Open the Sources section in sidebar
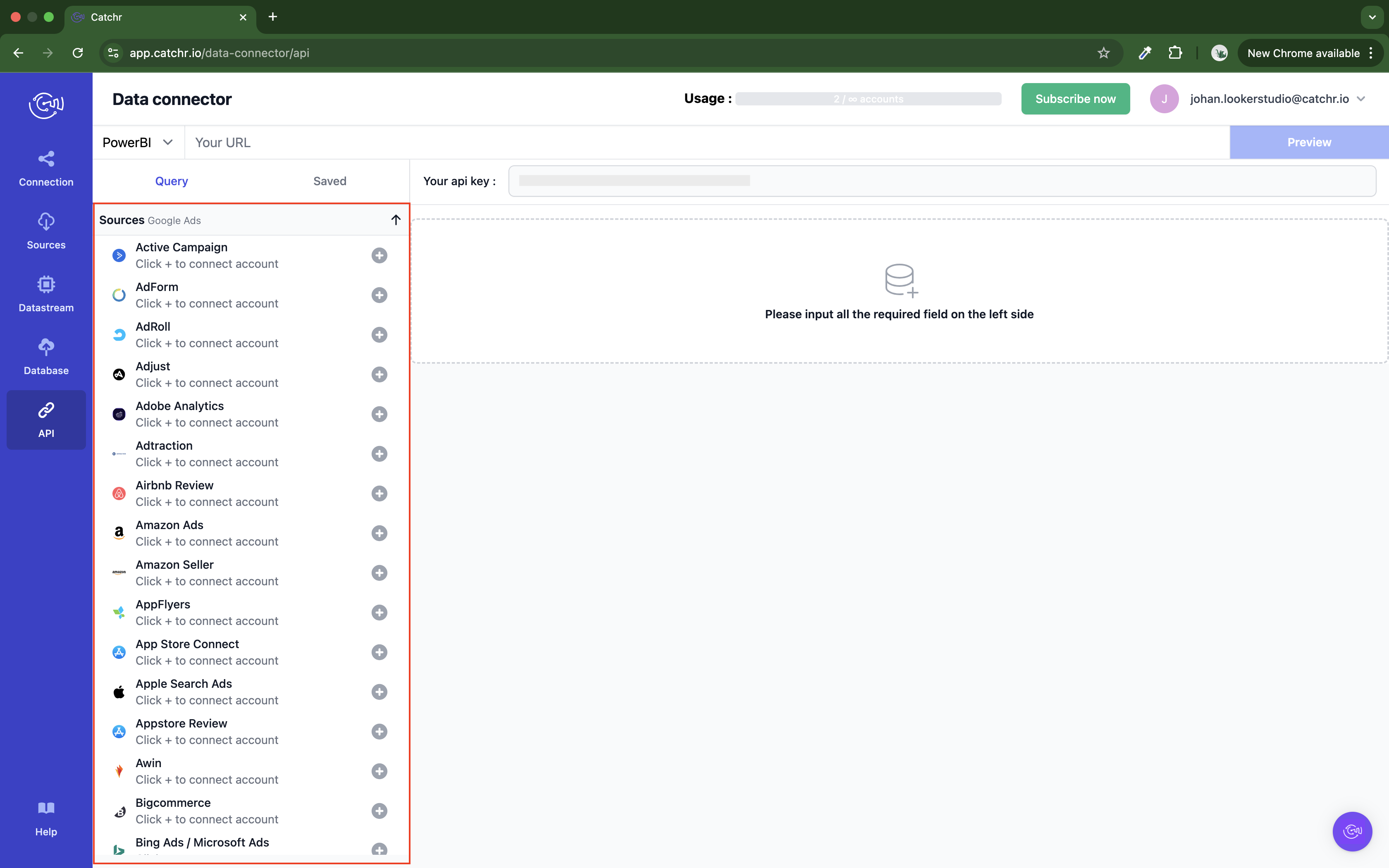Screen dimensions: 1389x868 click(46, 232)
